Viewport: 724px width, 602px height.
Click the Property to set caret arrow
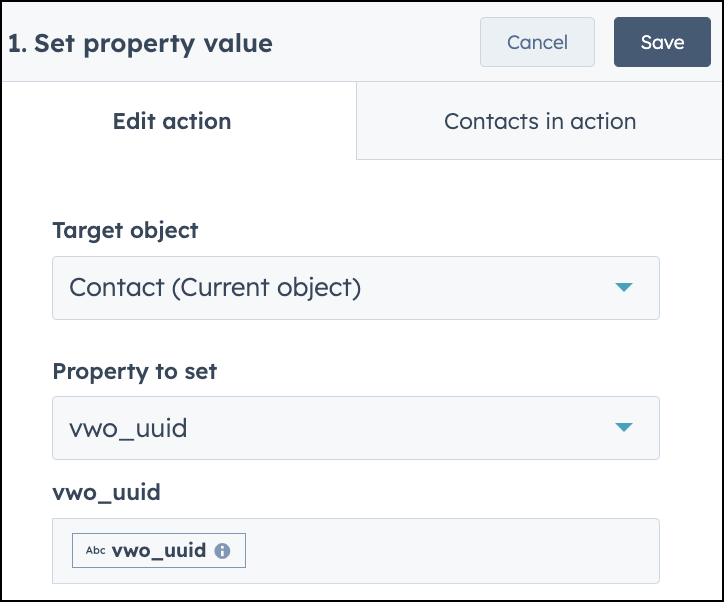(x=623, y=427)
